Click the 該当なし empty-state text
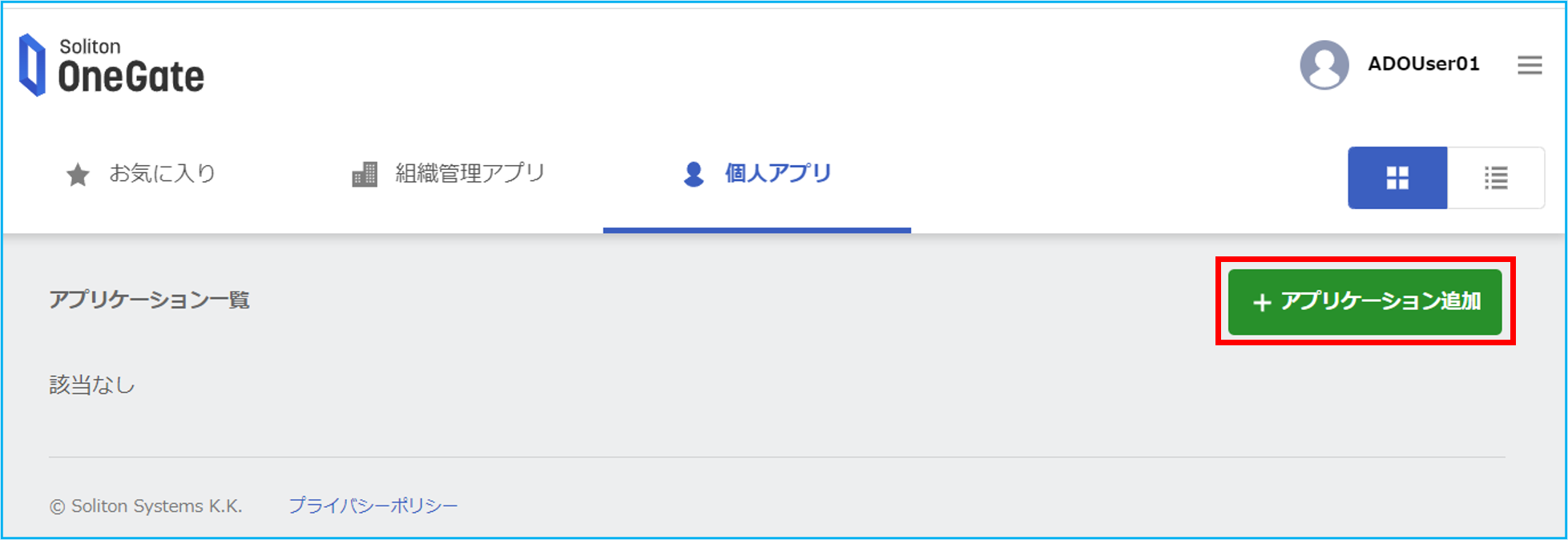 click(92, 385)
